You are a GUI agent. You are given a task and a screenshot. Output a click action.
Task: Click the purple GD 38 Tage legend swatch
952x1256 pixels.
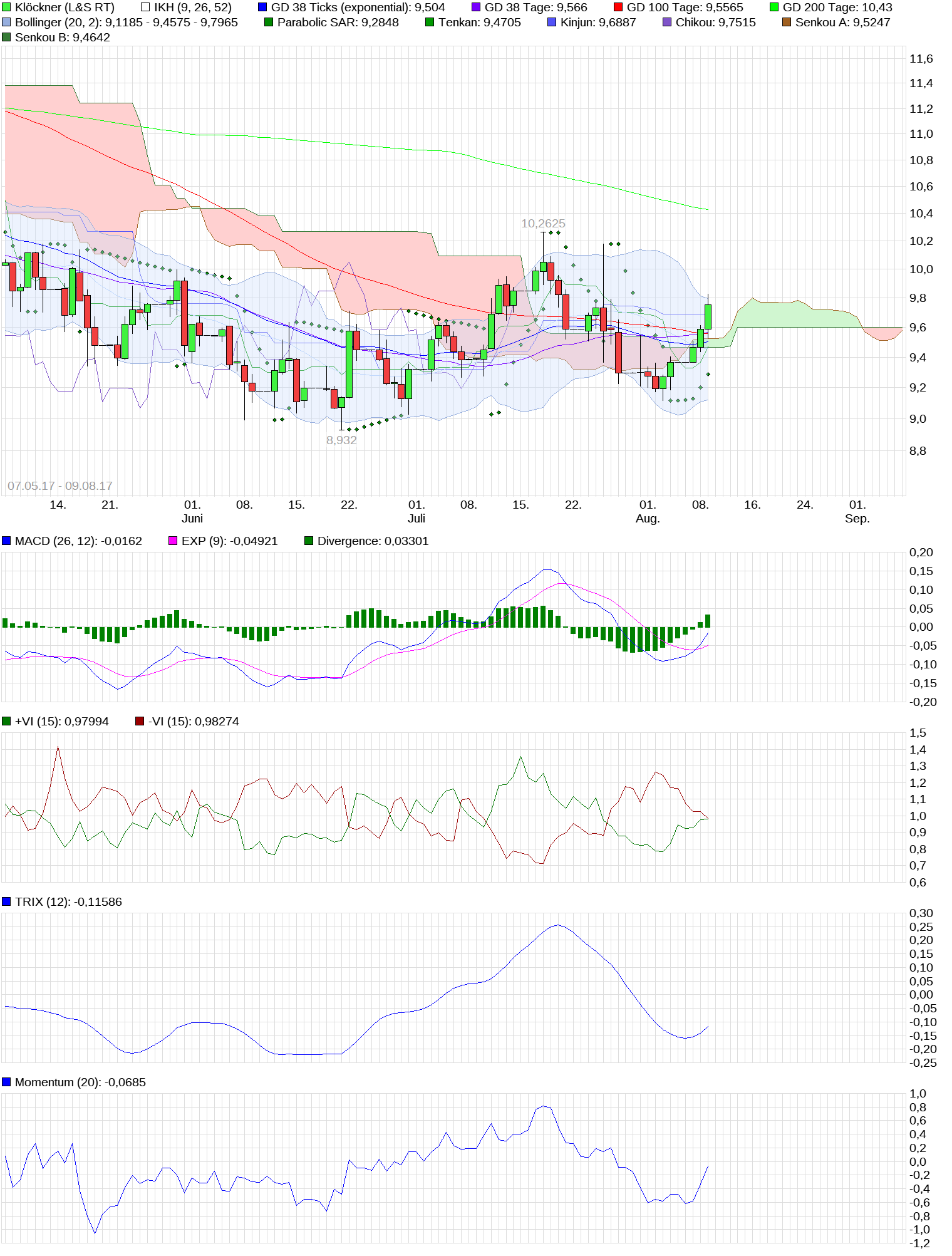click(476, 8)
